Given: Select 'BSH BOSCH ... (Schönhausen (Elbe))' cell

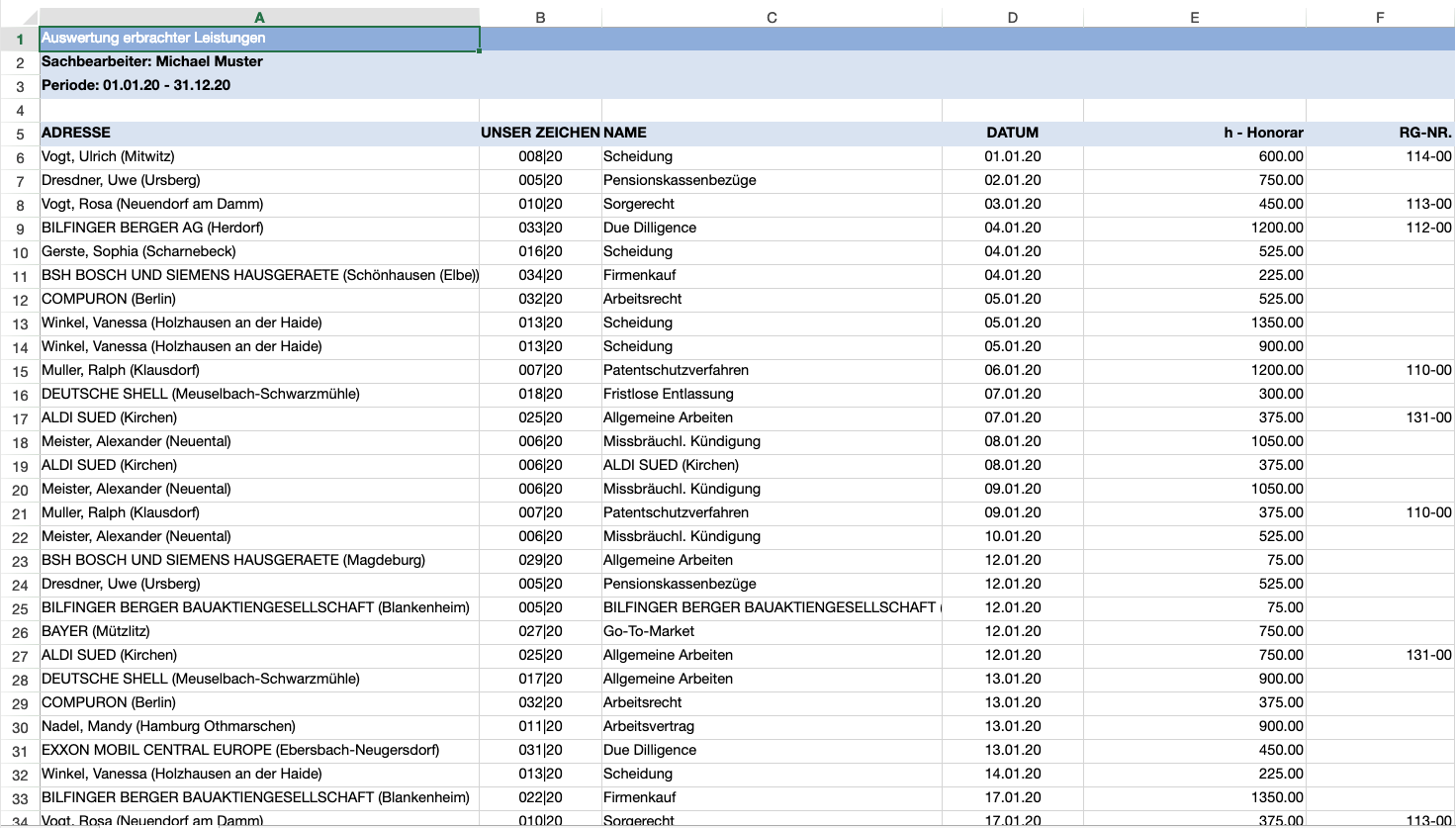Looking at the screenshot, I should point(259,276).
